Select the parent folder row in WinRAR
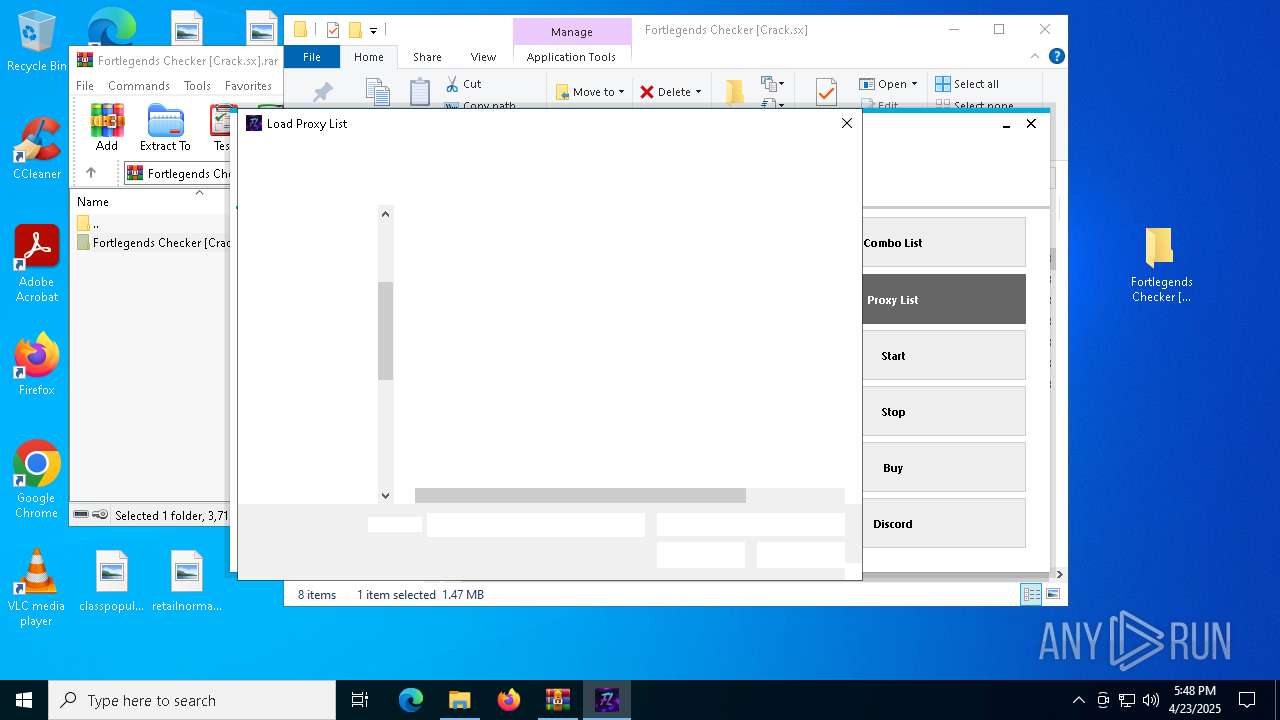This screenshot has width=1280, height=720. click(152, 224)
